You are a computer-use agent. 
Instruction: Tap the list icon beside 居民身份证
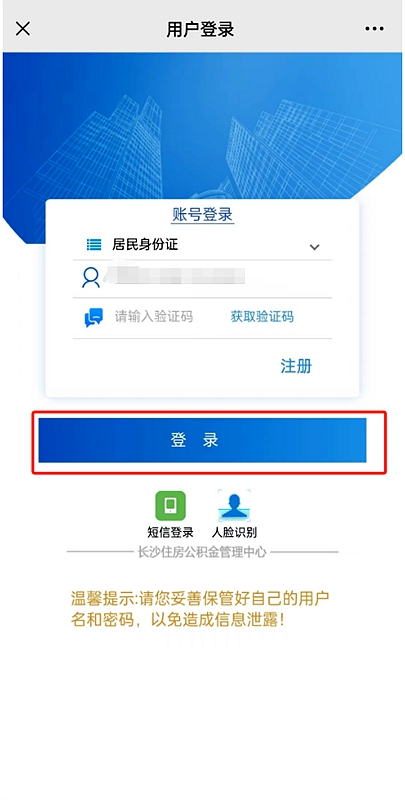coord(94,245)
